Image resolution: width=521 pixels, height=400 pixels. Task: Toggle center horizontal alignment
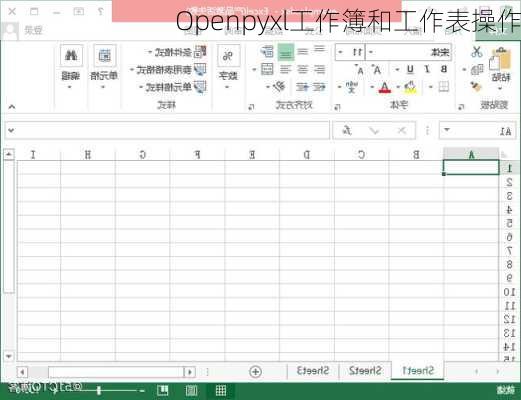point(302,69)
